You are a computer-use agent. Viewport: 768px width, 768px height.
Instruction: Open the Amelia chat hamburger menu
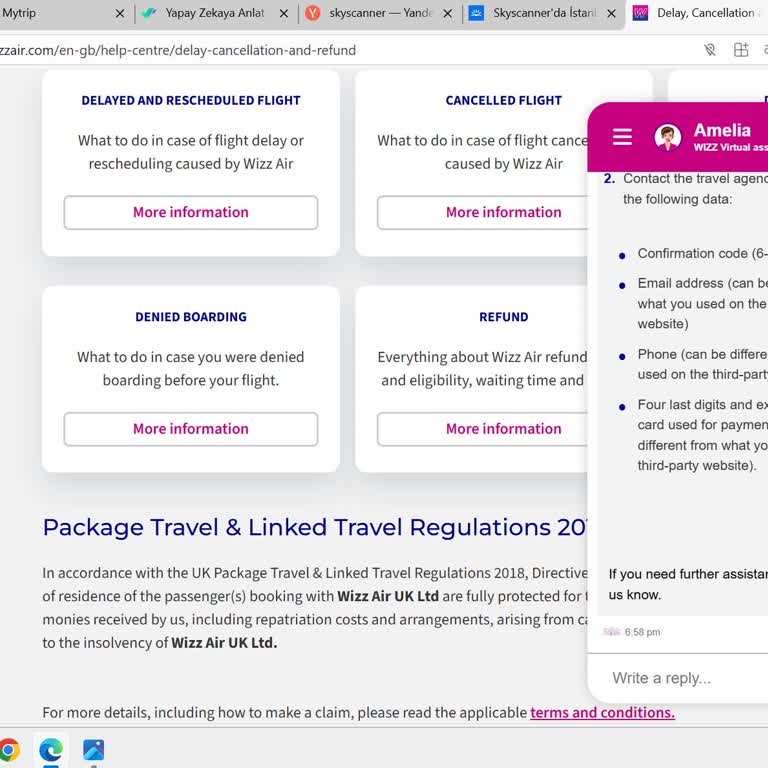point(622,136)
